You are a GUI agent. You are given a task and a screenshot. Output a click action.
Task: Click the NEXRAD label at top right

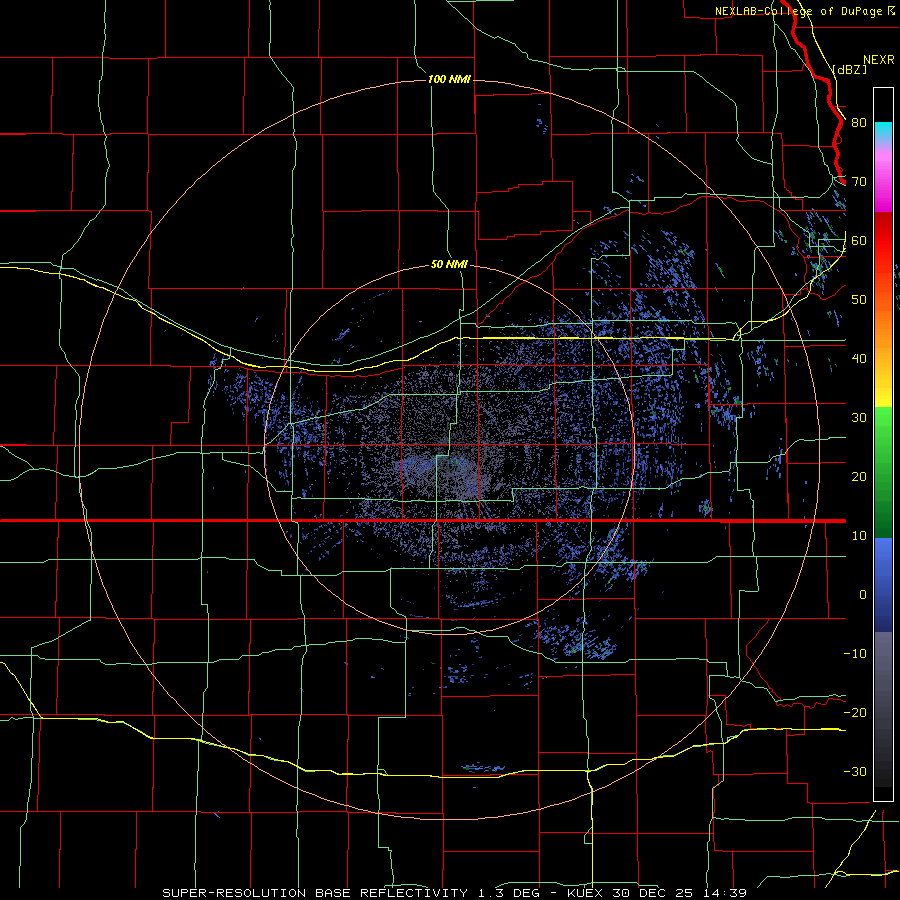[878, 60]
